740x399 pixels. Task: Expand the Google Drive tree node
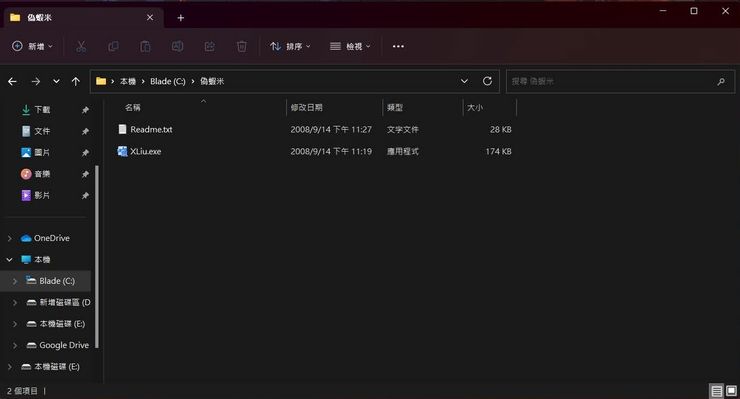click(15, 345)
